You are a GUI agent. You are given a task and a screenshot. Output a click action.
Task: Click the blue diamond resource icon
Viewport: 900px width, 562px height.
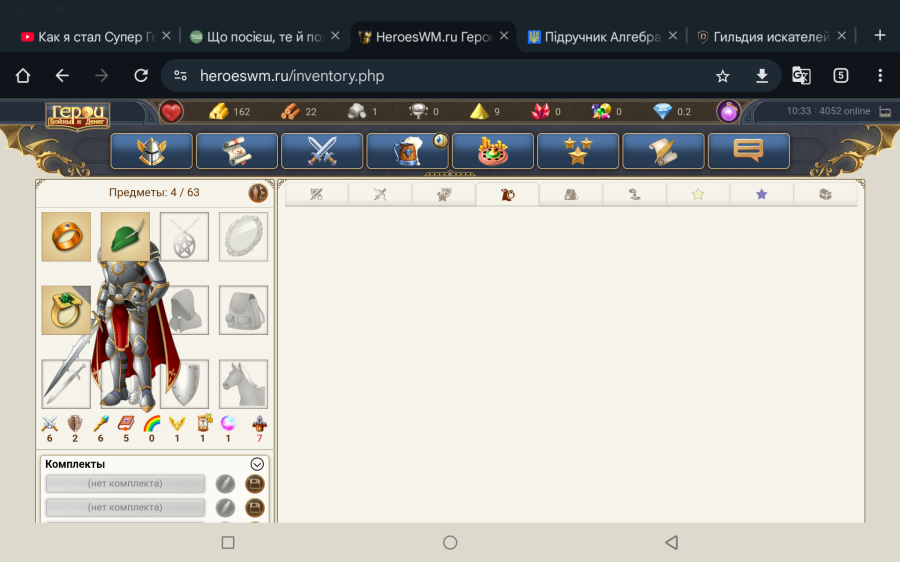pyautogui.click(x=662, y=111)
